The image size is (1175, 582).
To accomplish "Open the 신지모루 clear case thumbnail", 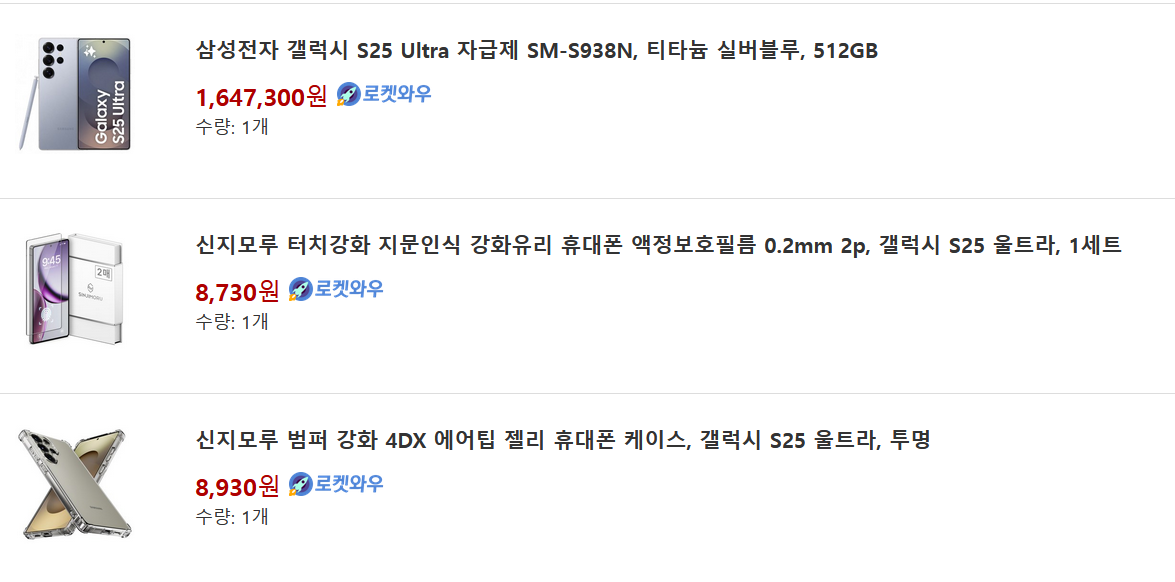I will (75, 484).
